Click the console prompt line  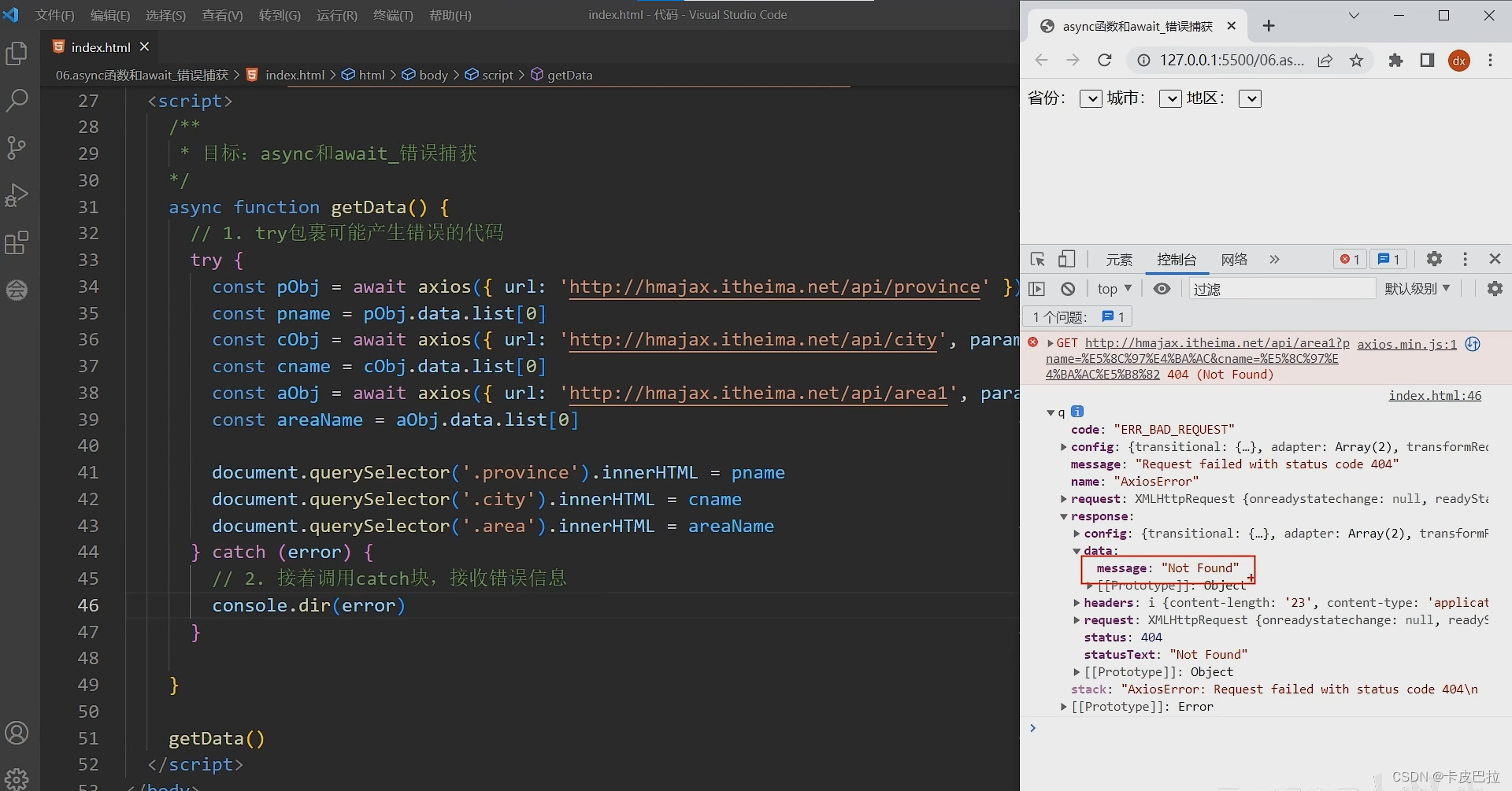tap(1268, 728)
